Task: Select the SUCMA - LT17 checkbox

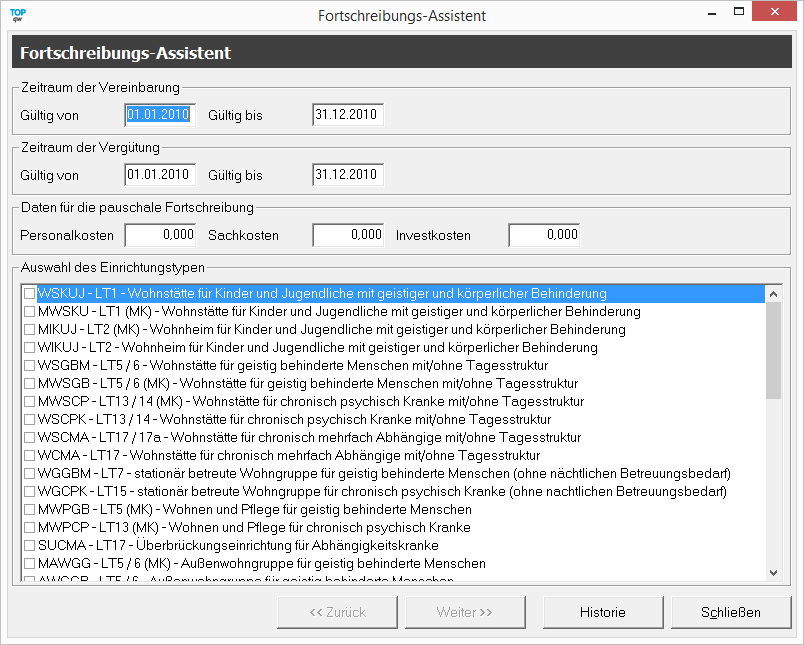Action: tap(29, 546)
